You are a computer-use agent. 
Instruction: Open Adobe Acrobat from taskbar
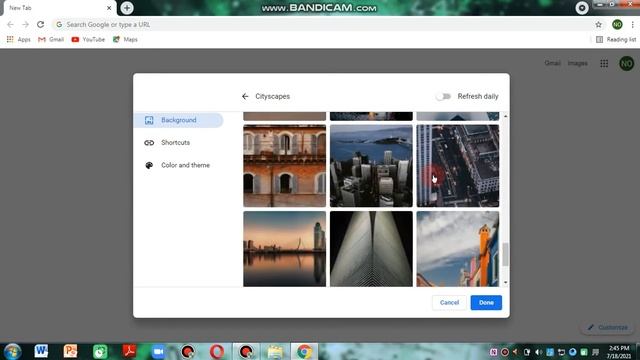[x=129, y=351]
